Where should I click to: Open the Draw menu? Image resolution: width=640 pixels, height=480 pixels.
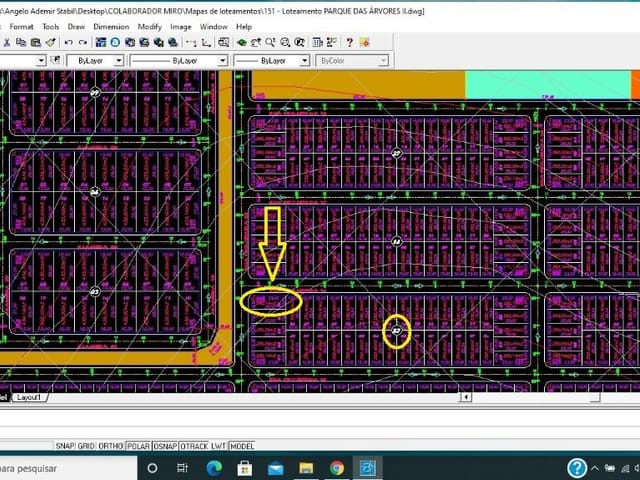(76, 27)
